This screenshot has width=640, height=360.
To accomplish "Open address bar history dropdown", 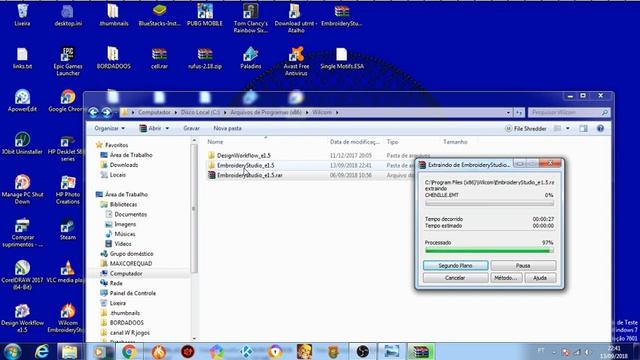I will [508, 112].
